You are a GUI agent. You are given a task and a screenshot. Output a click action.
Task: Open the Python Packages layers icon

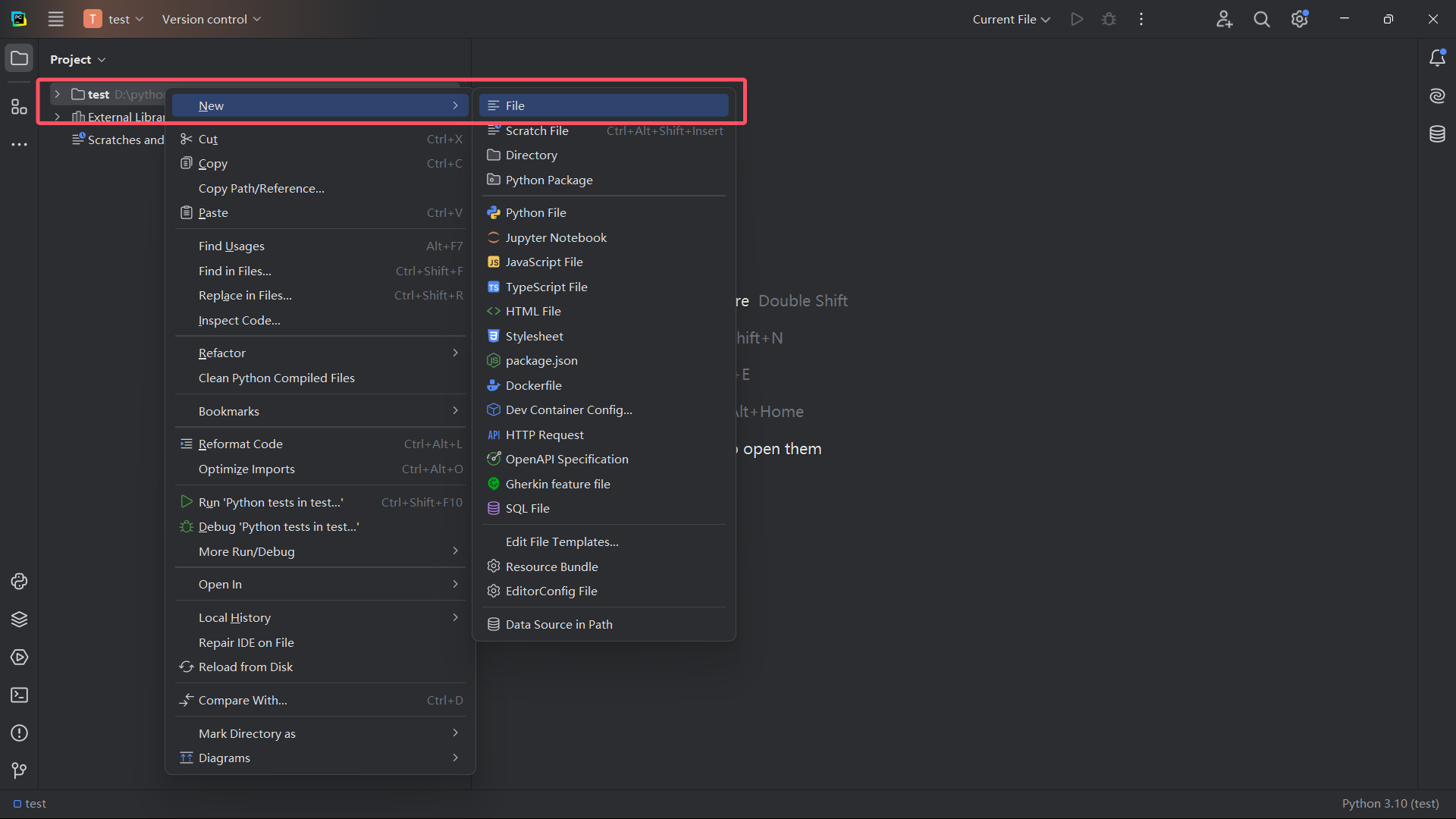tap(19, 620)
